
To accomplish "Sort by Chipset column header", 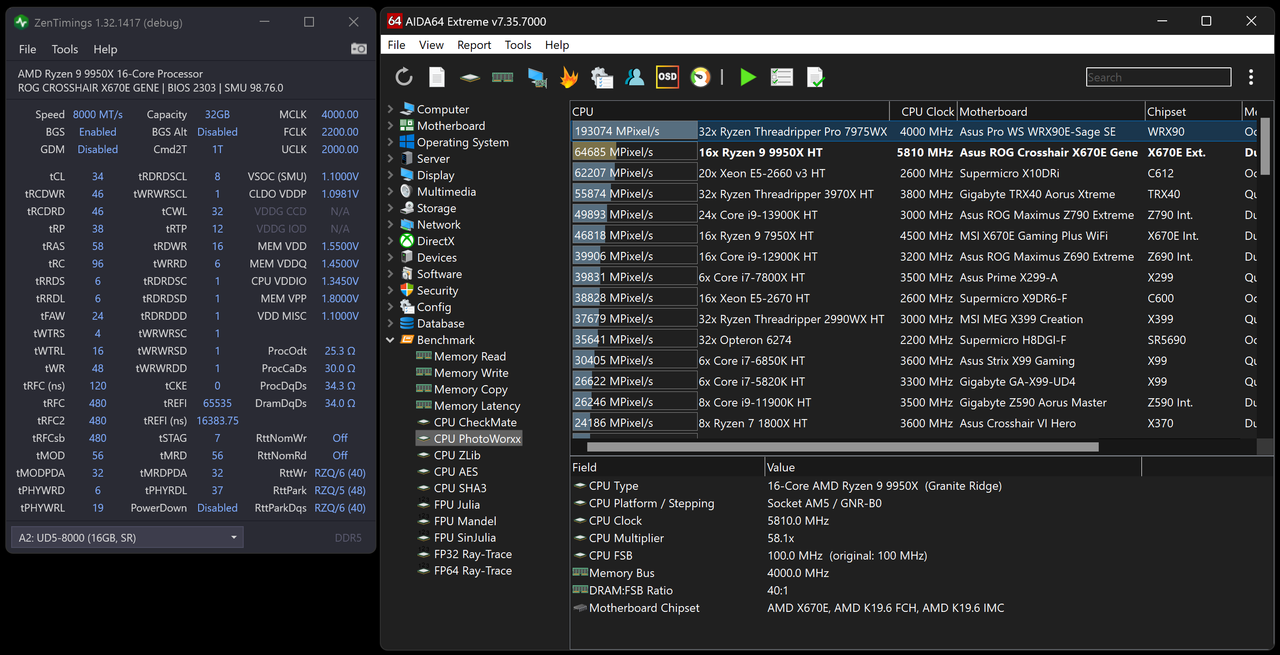I will [x=1192, y=112].
